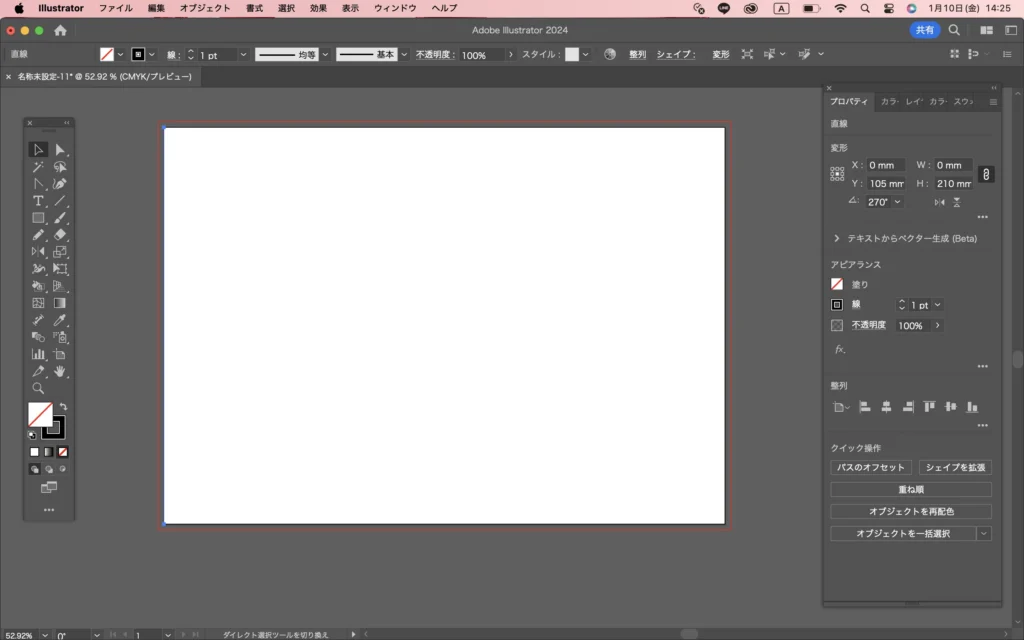
Task: Toggle the constrain width and height link
Action: click(x=986, y=174)
